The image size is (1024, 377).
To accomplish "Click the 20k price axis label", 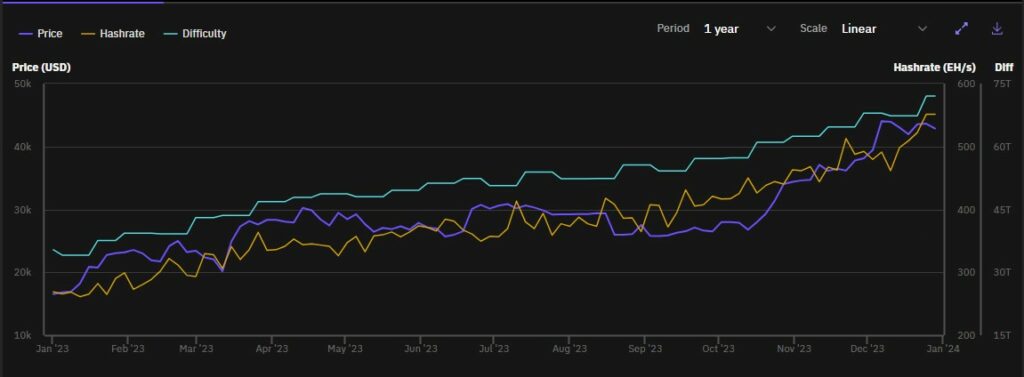I will (23, 272).
